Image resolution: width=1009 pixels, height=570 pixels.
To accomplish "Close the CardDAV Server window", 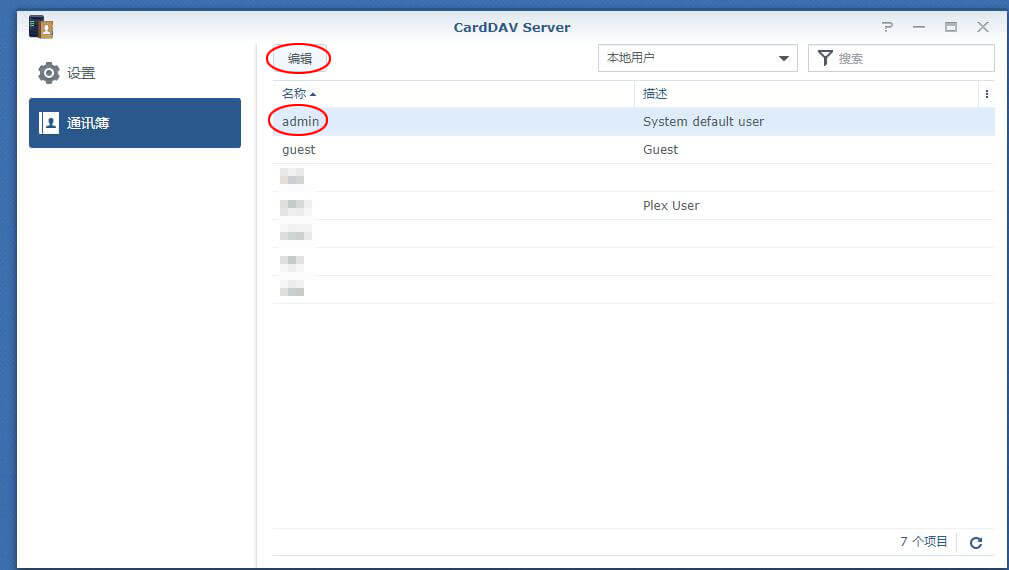I will (x=983, y=27).
